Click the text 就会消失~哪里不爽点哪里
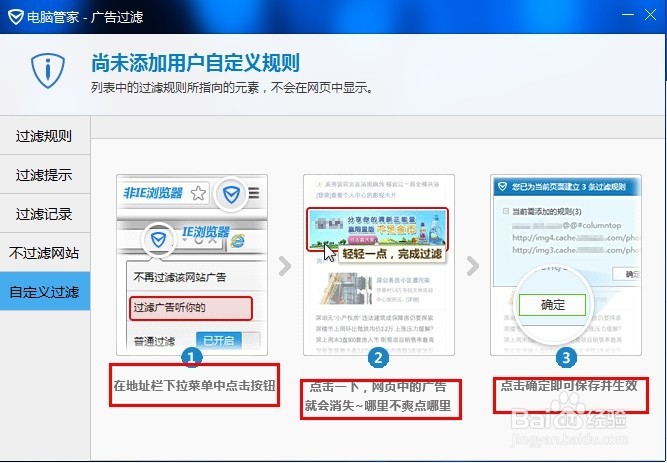The height and width of the screenshot is (463, 667). click(x=378, y=406)
